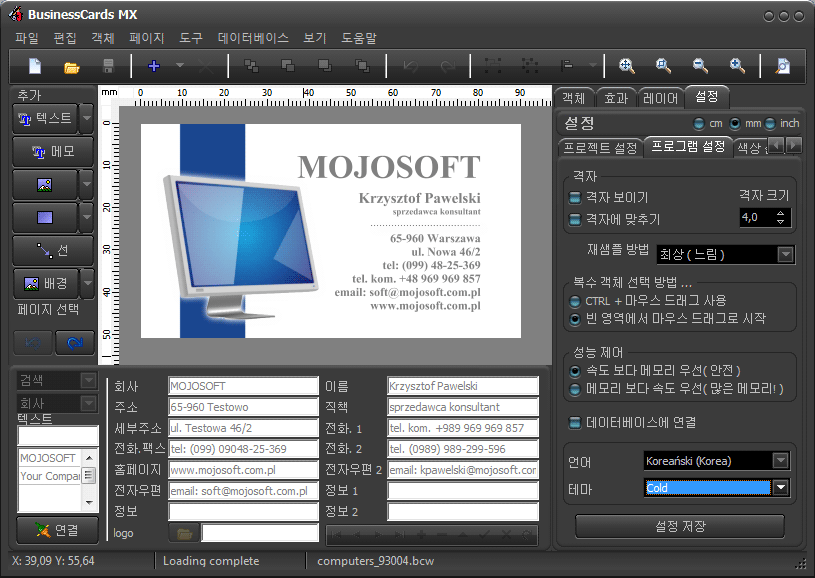Click the group objects toolbar icon

(493, 66)
